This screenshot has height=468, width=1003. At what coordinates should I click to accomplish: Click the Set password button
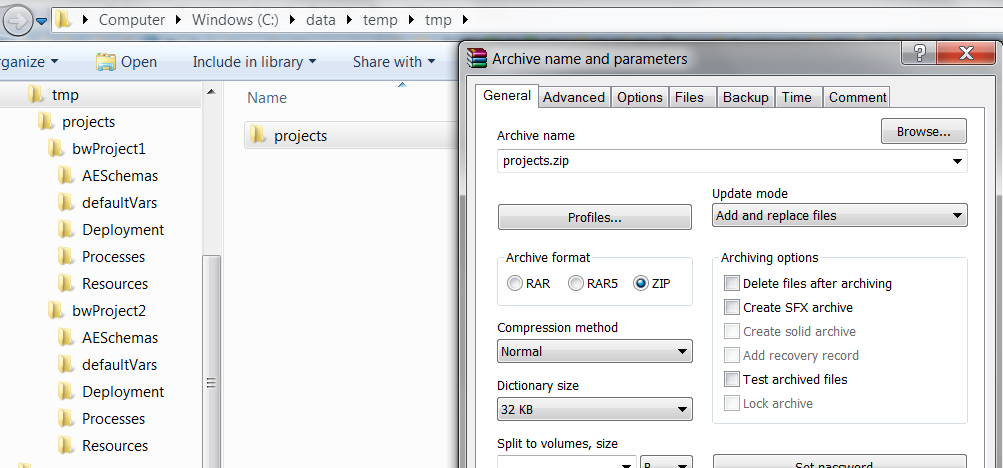coord(839,462)
